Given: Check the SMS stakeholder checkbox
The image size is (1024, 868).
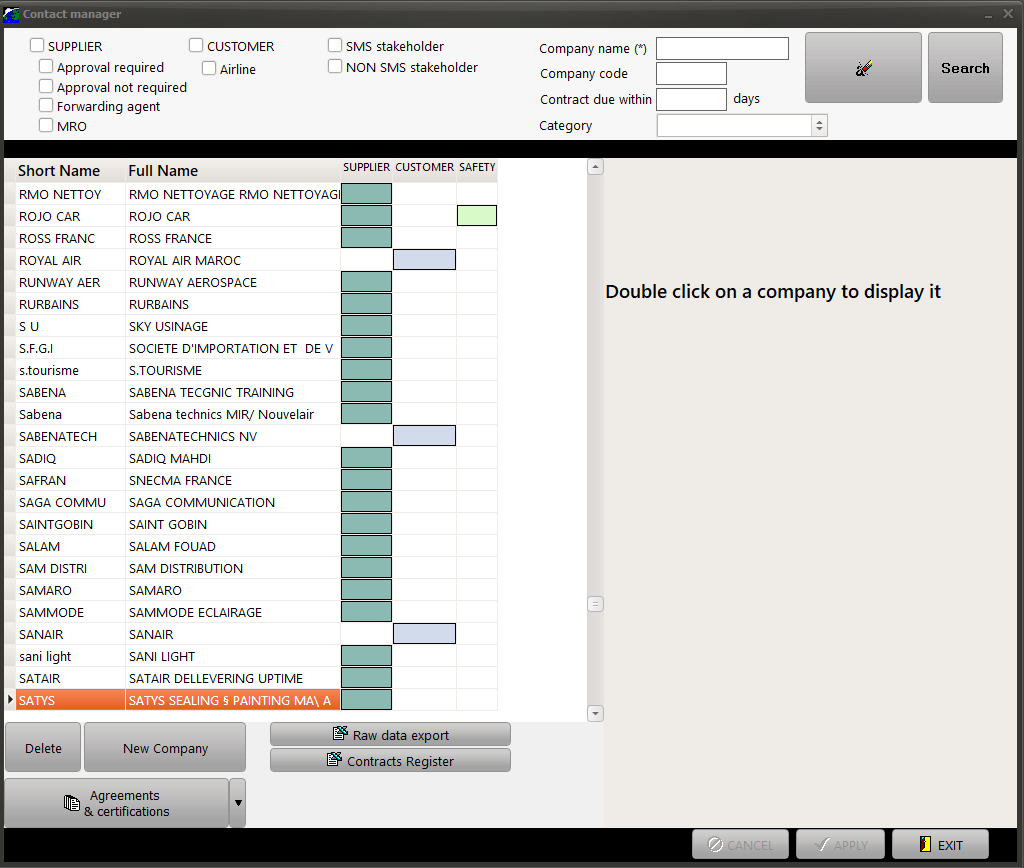Looking at the screenshot, I should click(x=335, y=45).
